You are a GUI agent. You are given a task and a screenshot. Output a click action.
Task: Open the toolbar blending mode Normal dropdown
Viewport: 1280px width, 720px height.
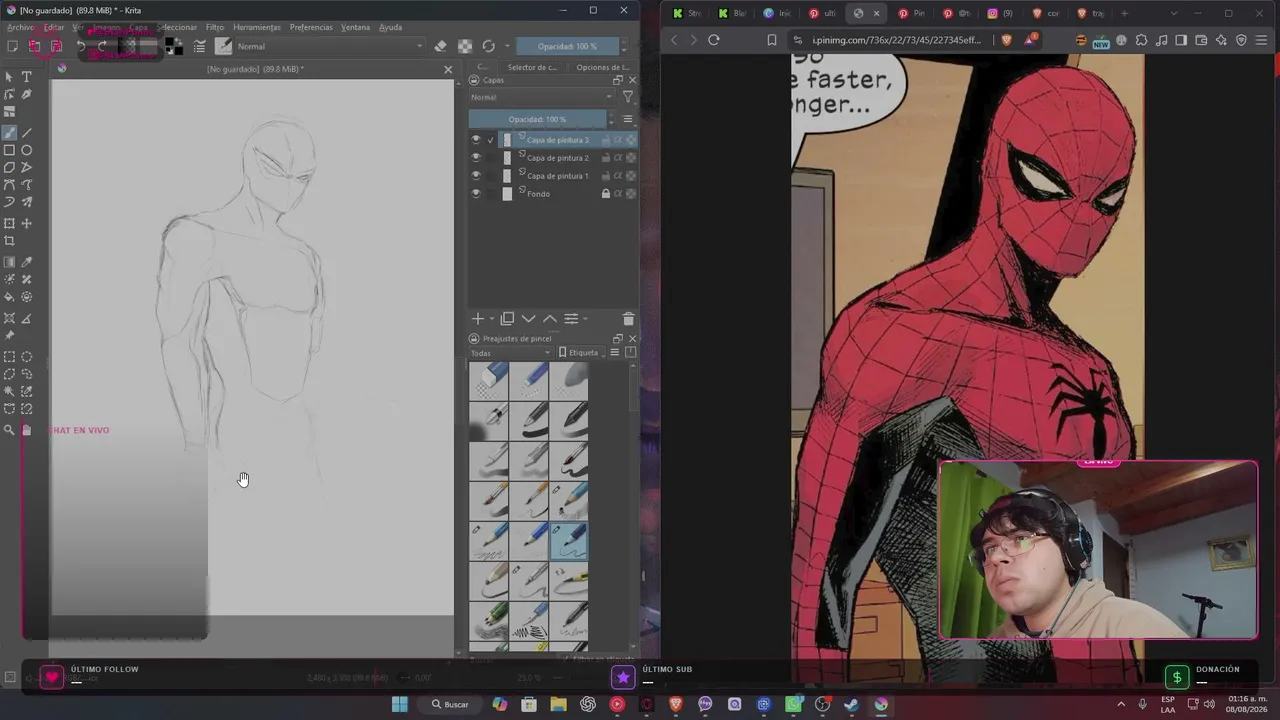329,46
